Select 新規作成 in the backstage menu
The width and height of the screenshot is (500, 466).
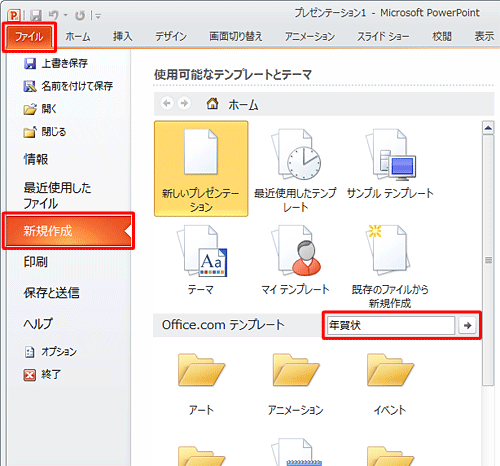[69, 231]
